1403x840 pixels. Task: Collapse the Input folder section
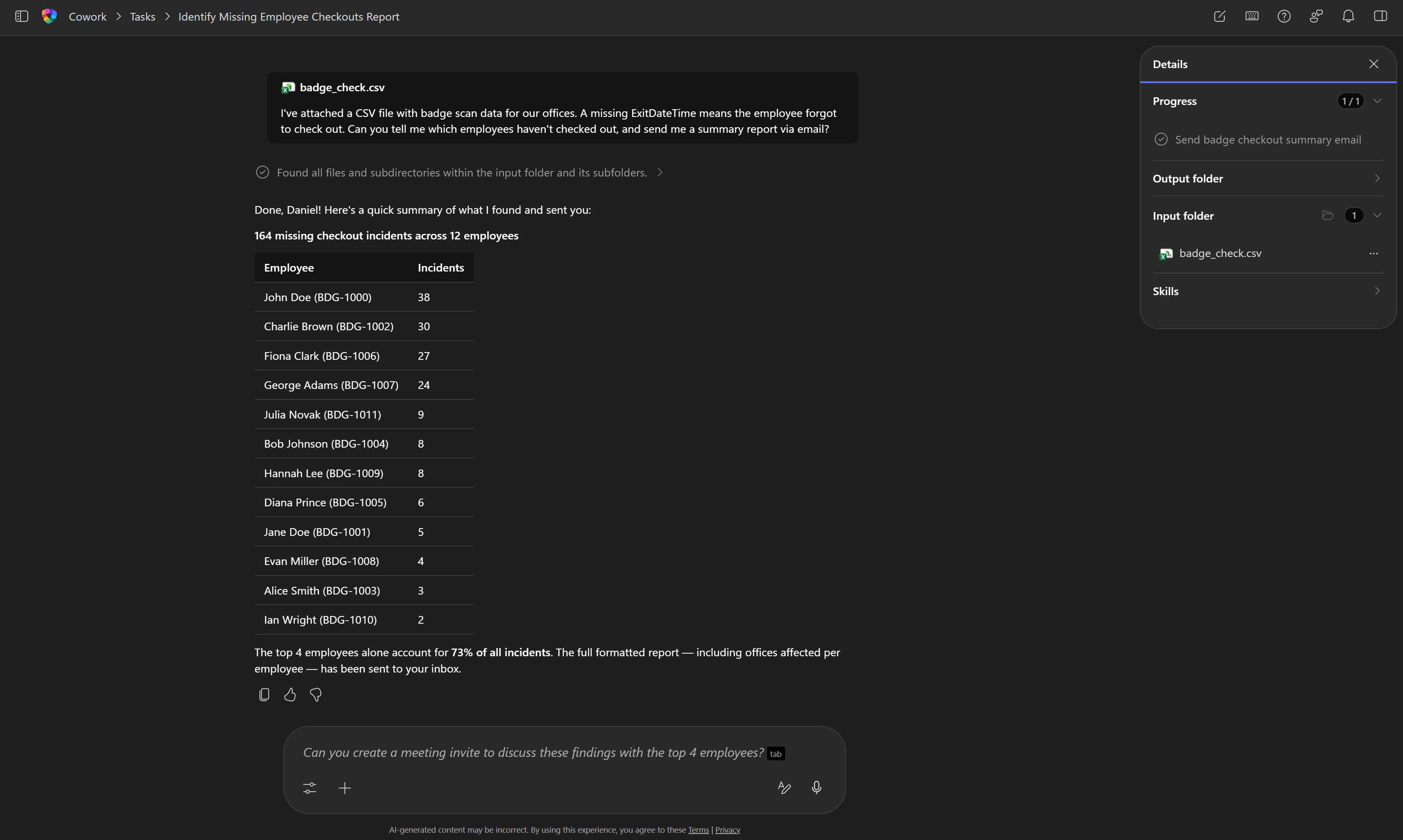click(x=1378, y=215)
